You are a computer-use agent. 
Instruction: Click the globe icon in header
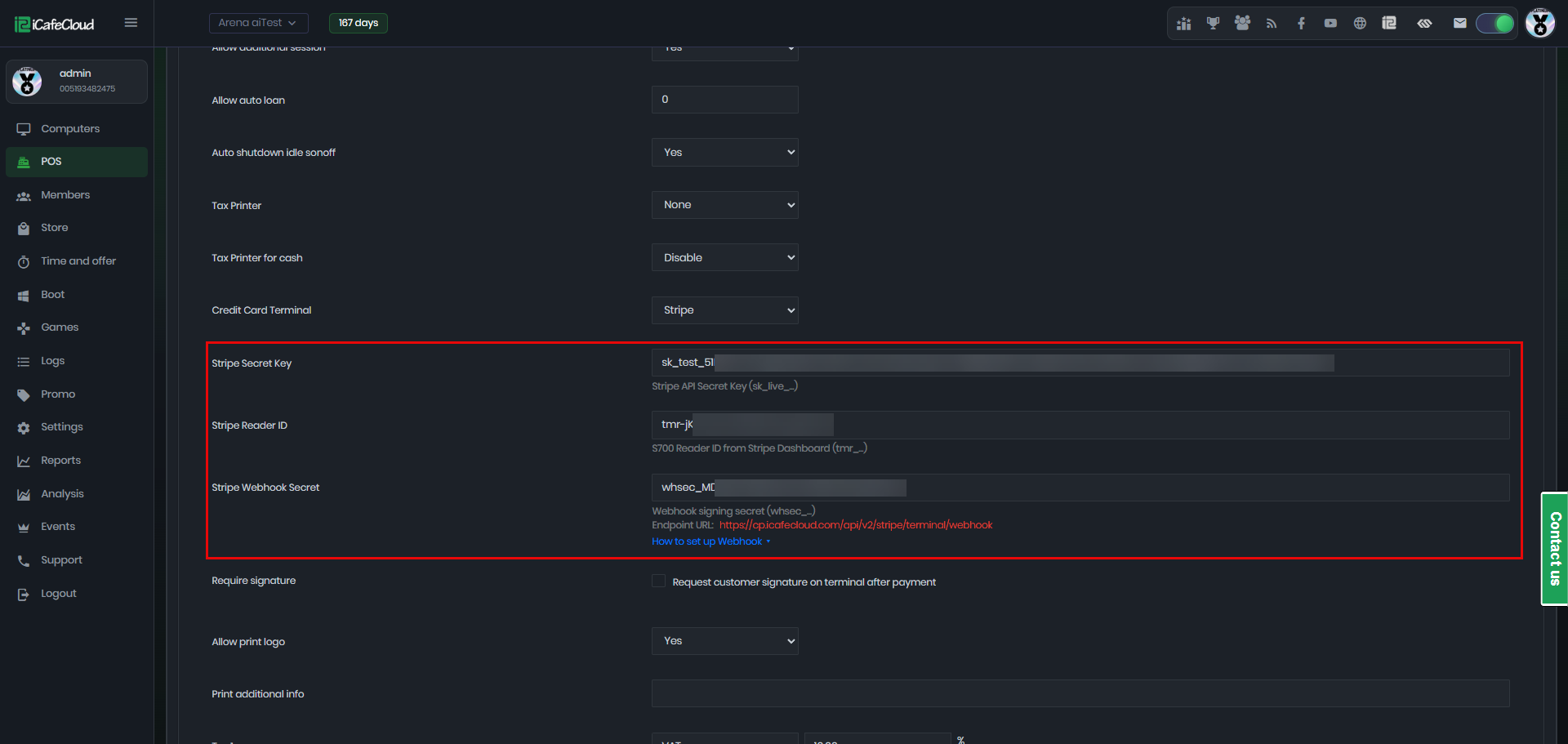click(x=1360, y=23)
